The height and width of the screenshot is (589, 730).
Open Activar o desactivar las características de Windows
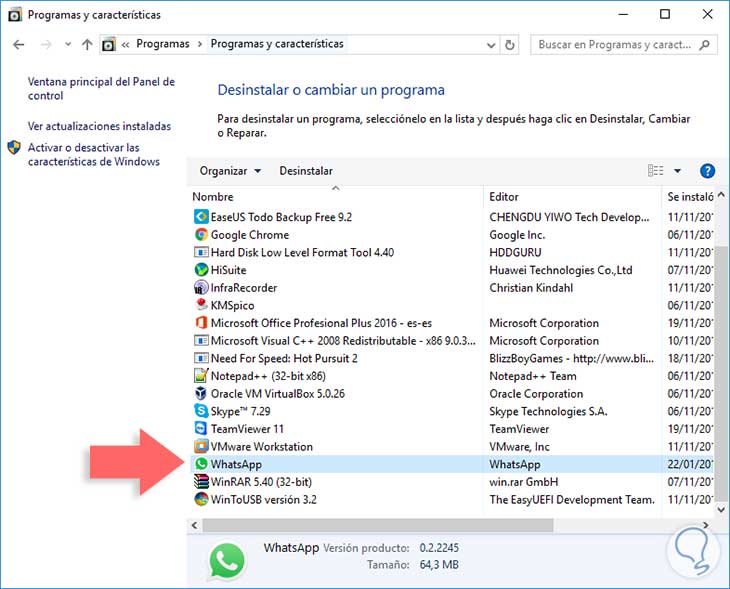click(94, 155)
